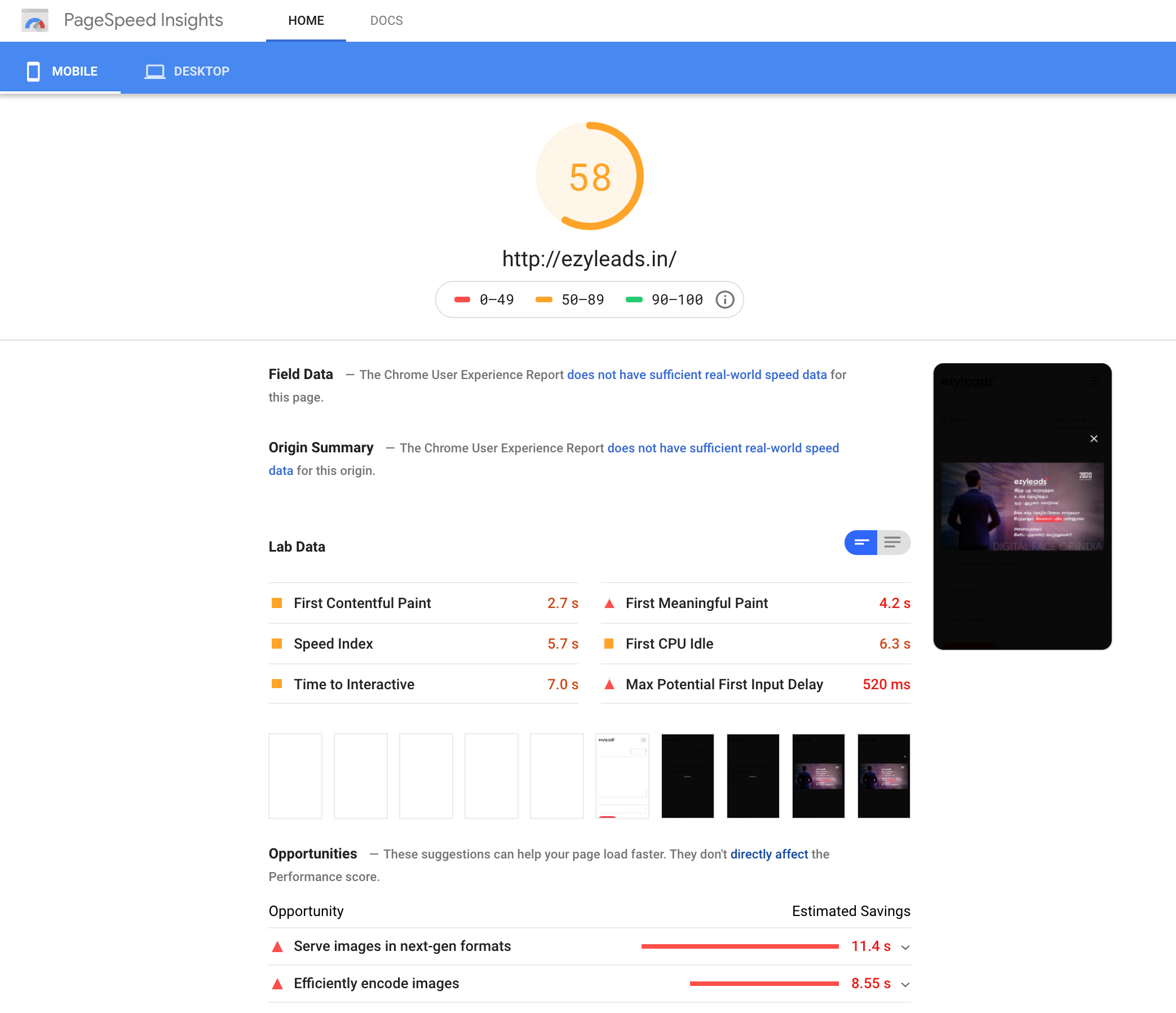Switch to the Desktop analysis view
1176x1013 pixels.
(x=187, y=71)
